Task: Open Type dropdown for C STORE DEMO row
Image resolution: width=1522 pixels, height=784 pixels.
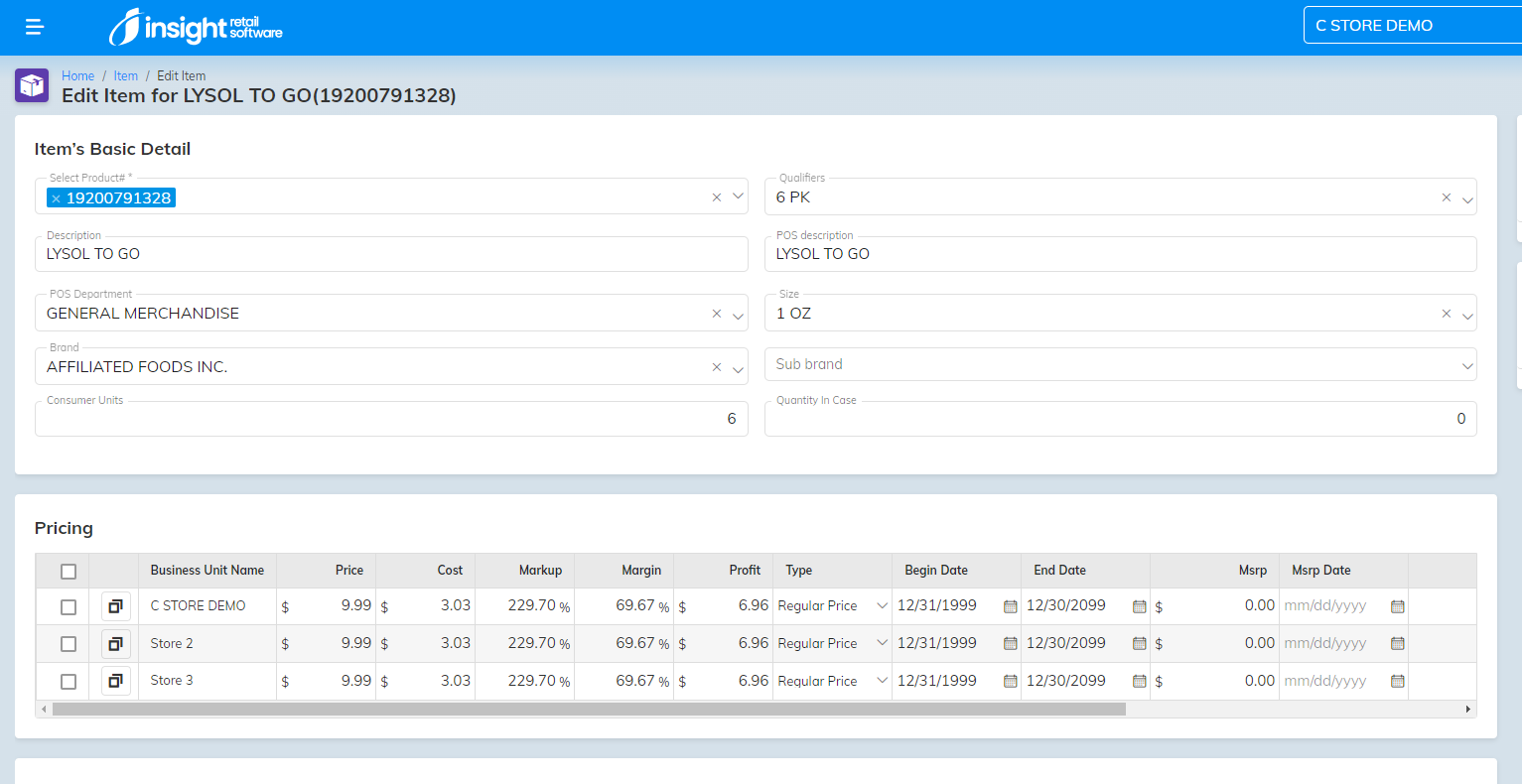Action: 882,605
